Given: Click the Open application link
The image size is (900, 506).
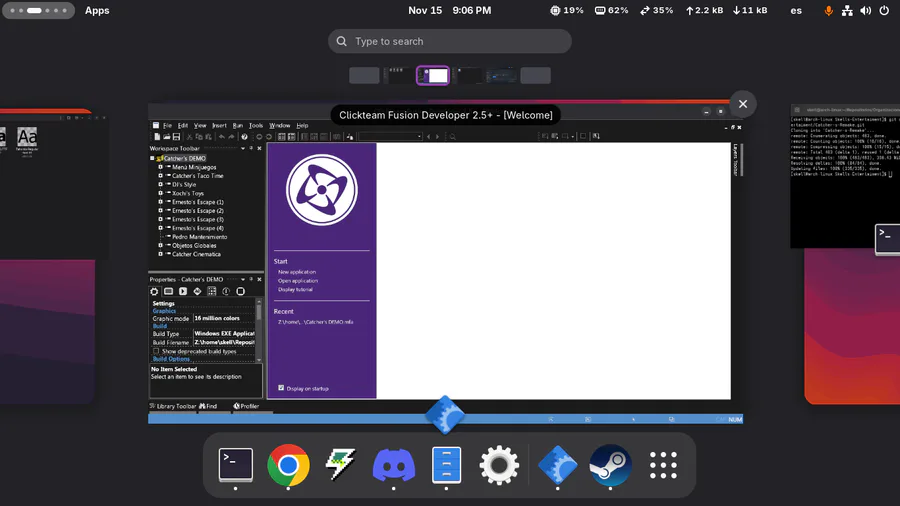Looking at the screenshot, I should (x=298, y=281).
